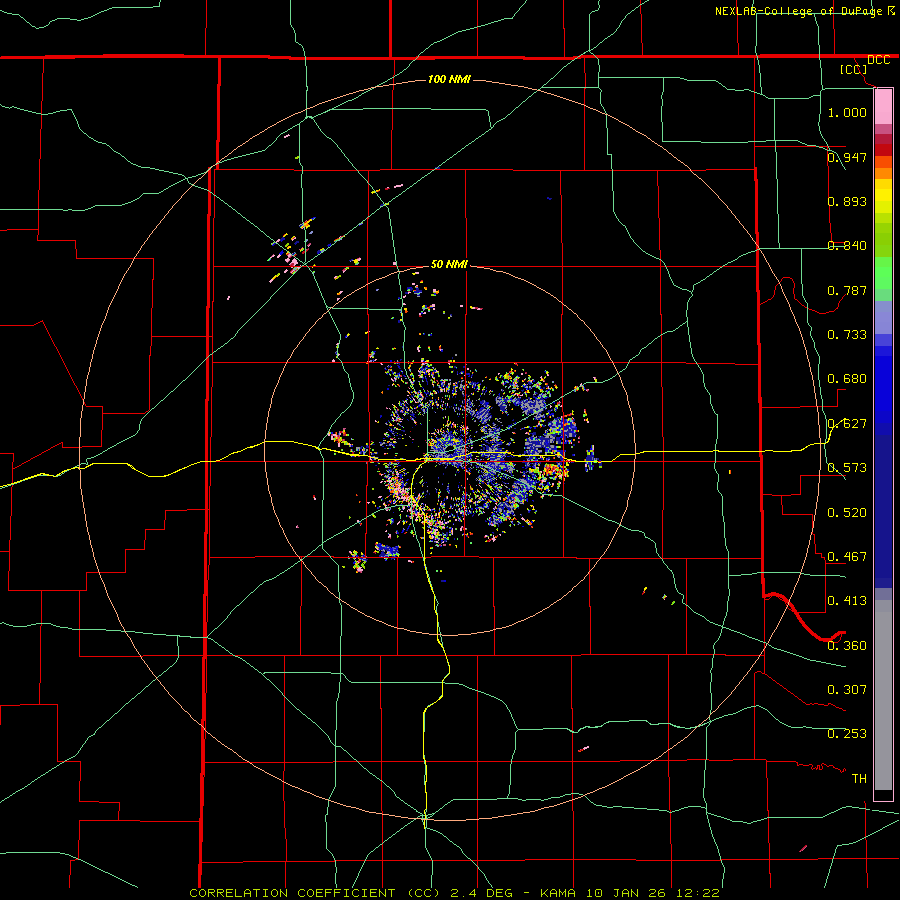The width and height of the screenshot is (900, 900).
Task: Click the 1.000 value on the color scale
Action: [847, 112]
